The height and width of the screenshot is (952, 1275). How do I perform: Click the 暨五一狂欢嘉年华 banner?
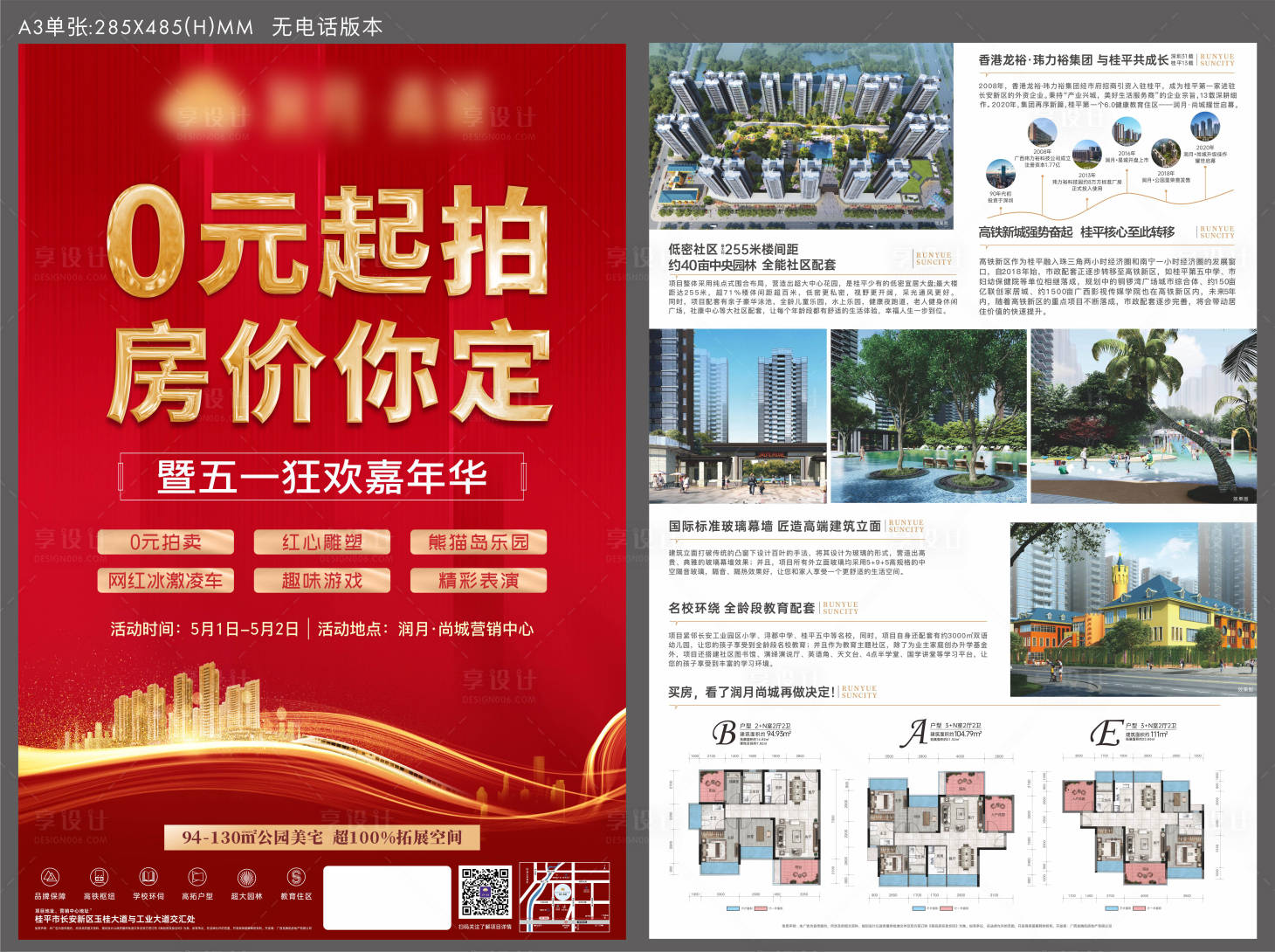pyautogui.click(x=322, y=477)
